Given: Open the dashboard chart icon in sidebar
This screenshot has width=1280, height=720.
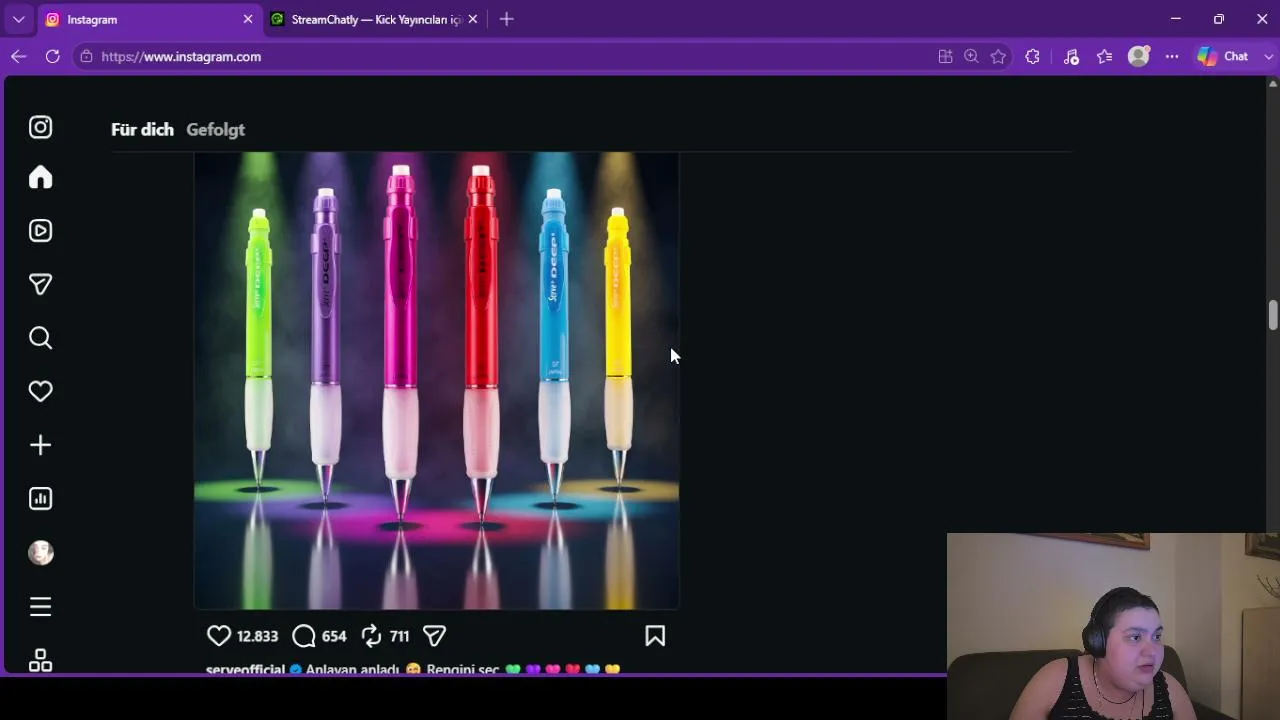Looking at the screenshot, I should (x=40, y=499).
